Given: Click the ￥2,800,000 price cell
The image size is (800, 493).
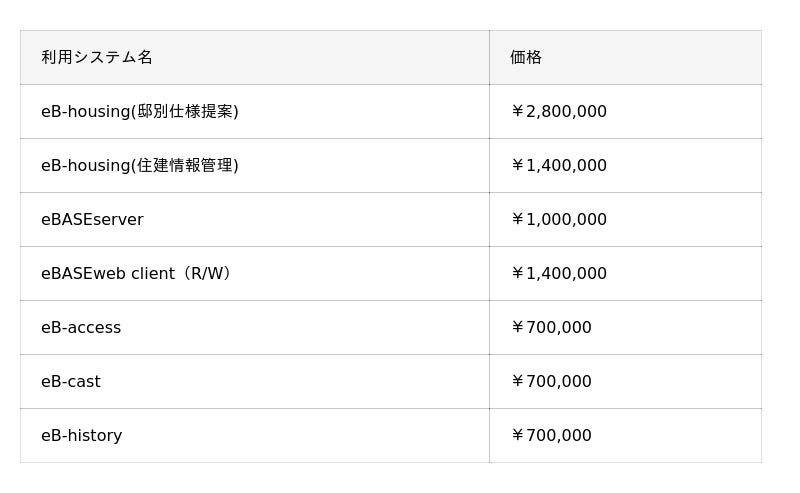Looking at the screenshot, I should click(x=559, y=112).
